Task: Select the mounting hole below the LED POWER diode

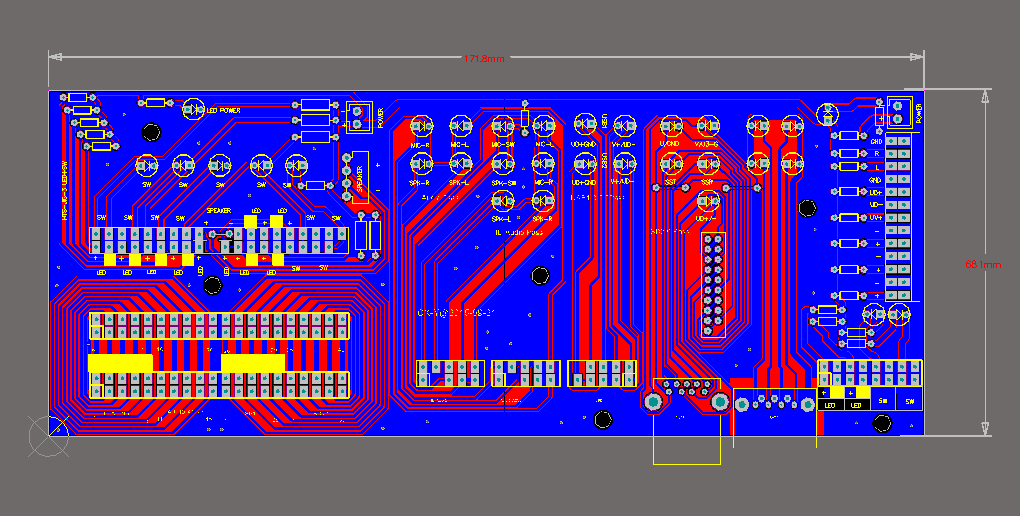Action: click(x=151, y=132)
